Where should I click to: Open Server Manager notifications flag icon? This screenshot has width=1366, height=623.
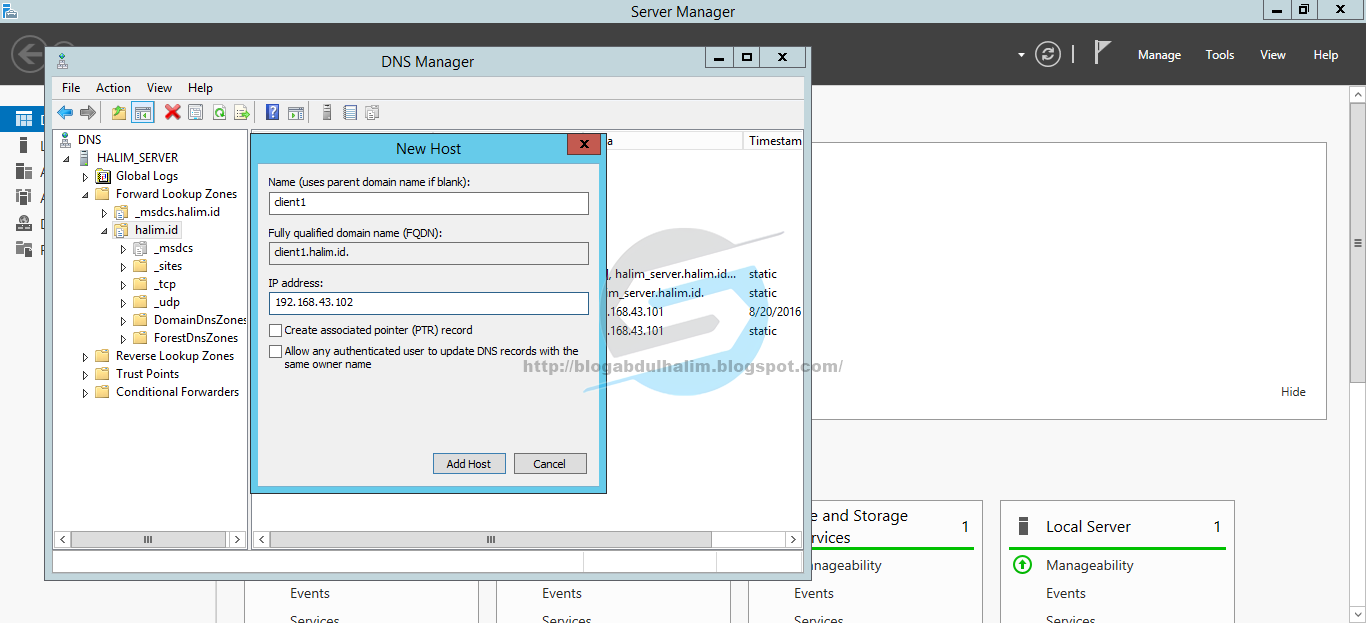tap(1102, 53)
